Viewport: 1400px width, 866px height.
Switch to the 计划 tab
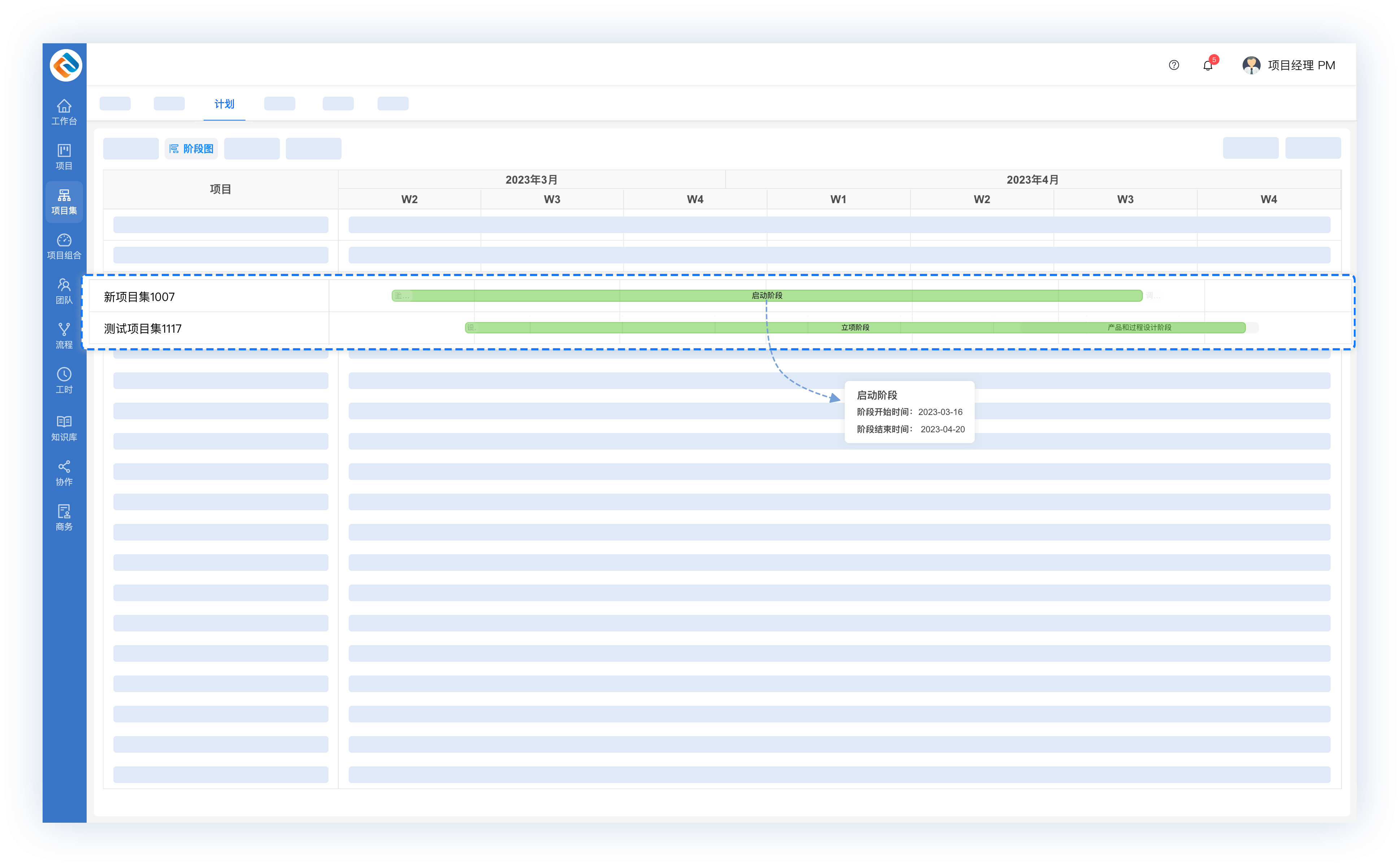point(224,104)
